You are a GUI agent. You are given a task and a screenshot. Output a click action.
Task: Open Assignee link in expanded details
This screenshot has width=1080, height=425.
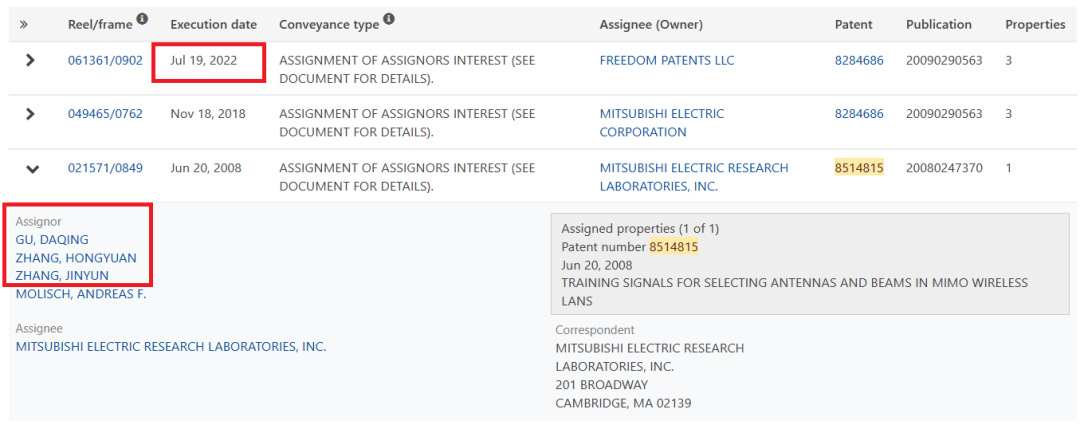point(171,346)
